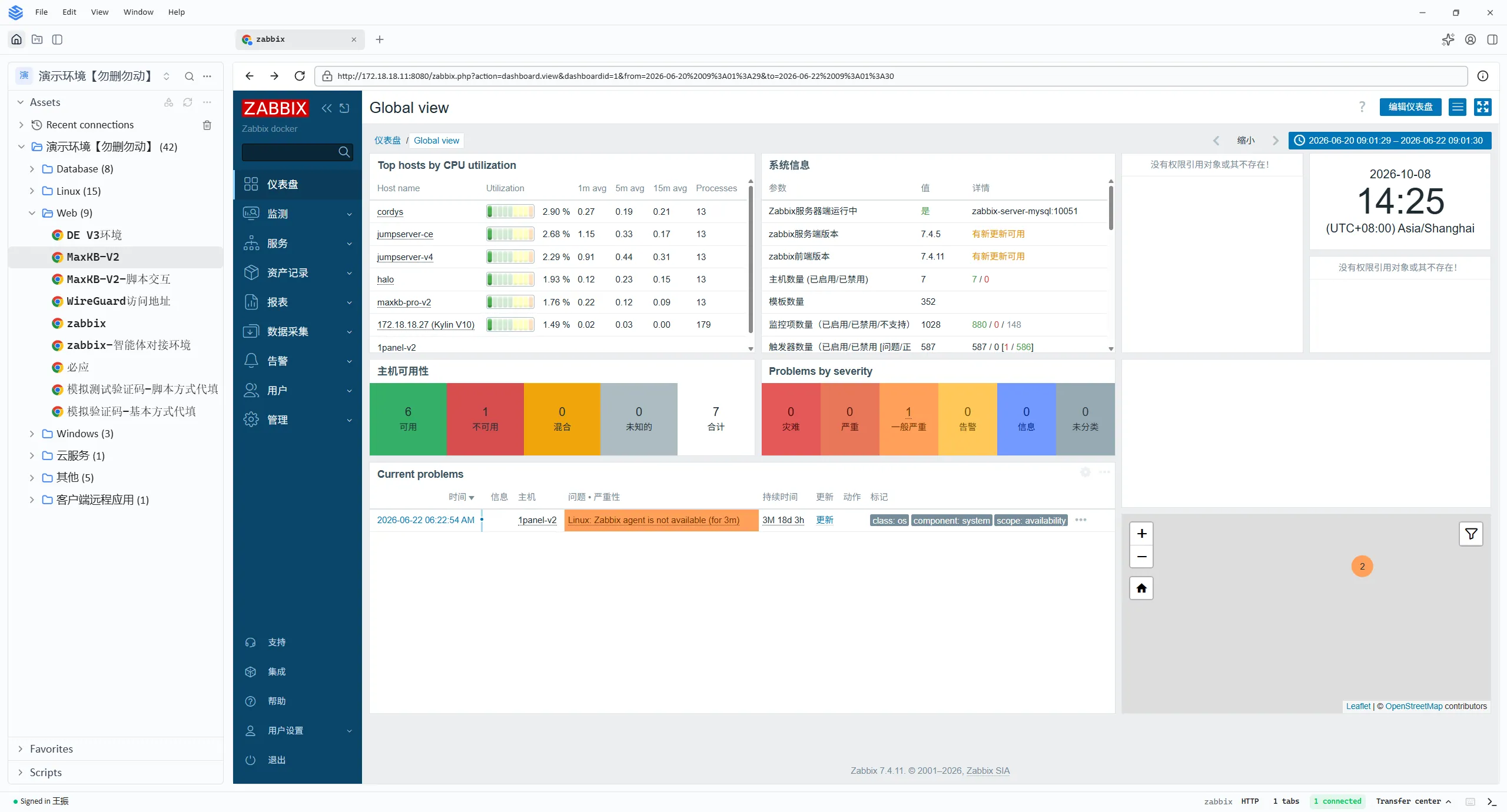Open the Zabbix agent not available problem
1507x812 pixels.
[x=653, y=520]
